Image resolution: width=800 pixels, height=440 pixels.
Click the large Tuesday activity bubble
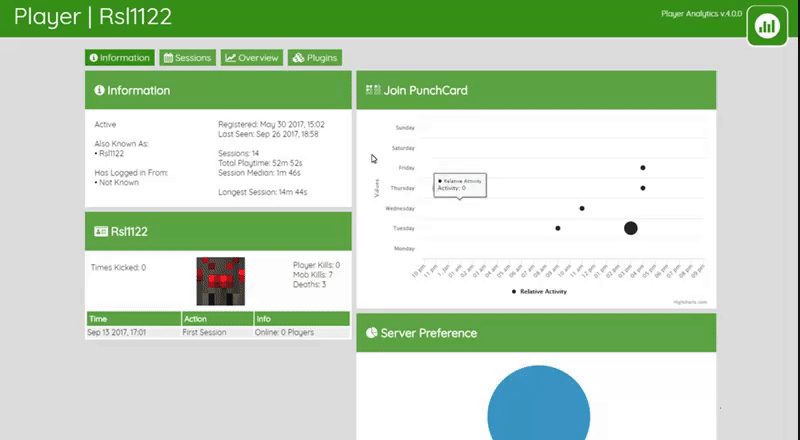[630, 228]
